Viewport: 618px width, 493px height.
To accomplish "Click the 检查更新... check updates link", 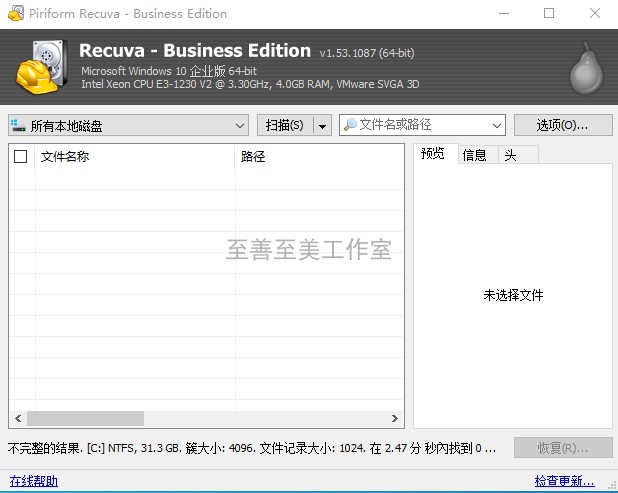I will coord(564,481).
